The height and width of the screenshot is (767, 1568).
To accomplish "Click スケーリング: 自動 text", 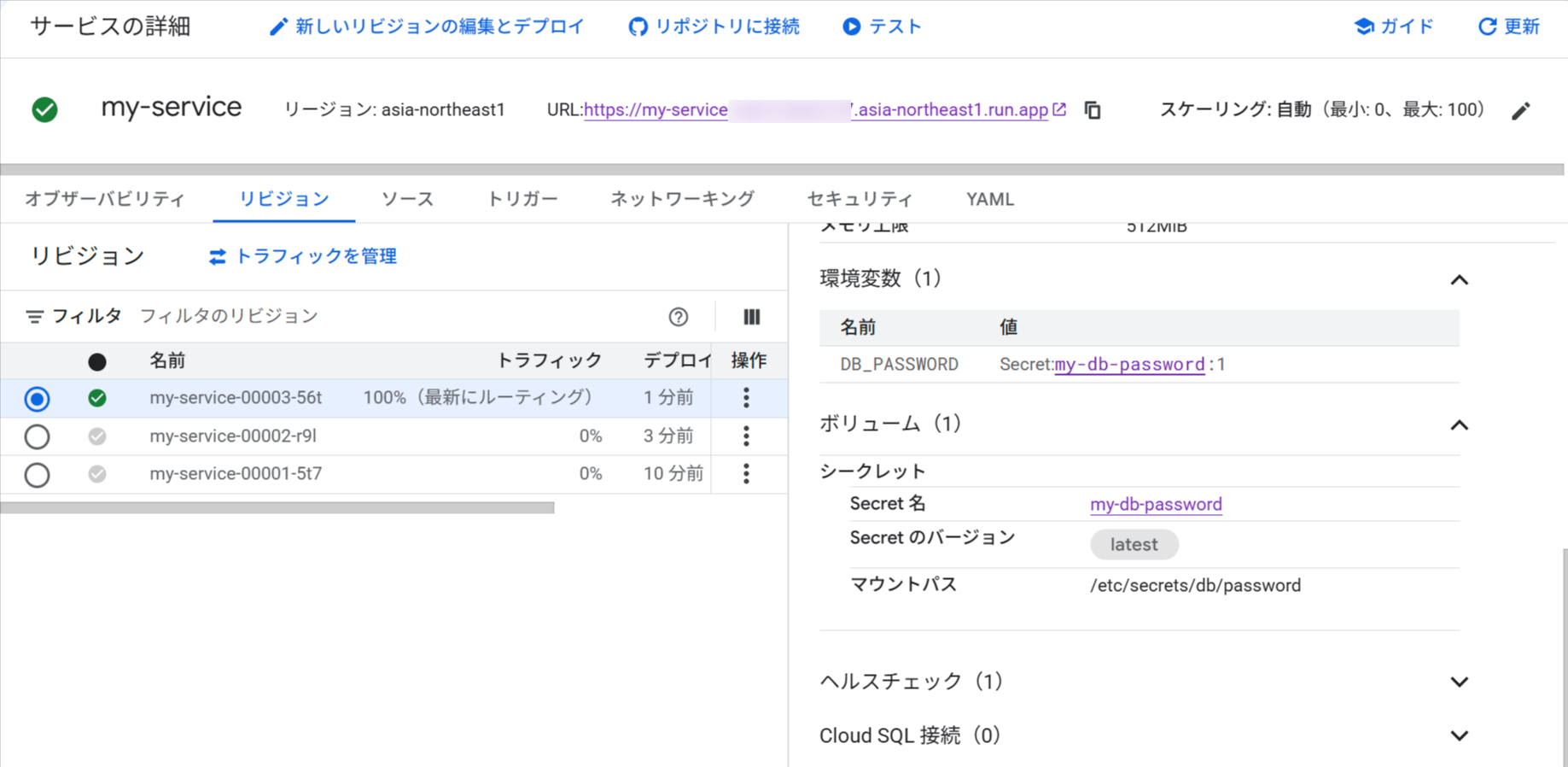I will pyautogui.click(x=1235, y=110).
